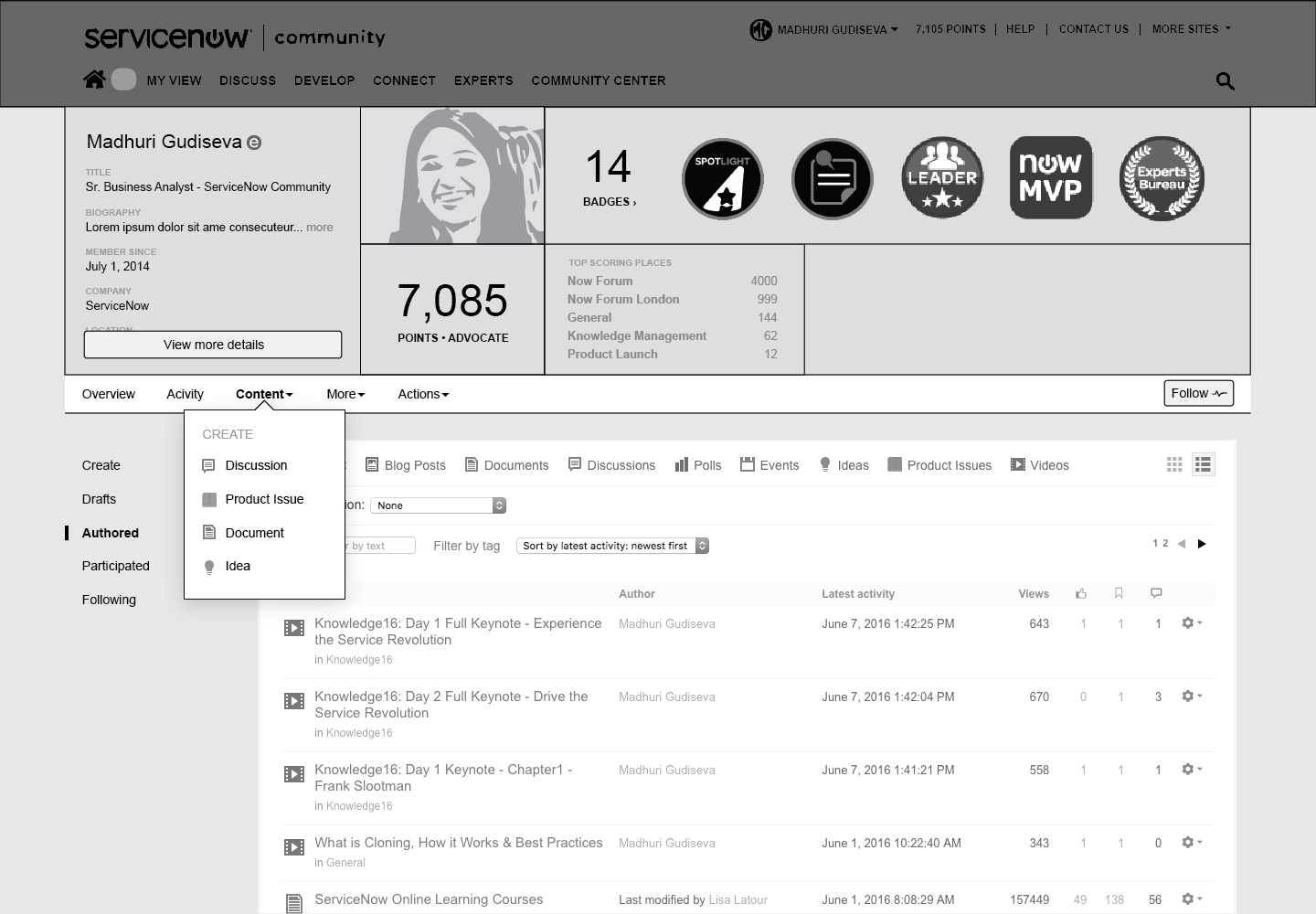Toggle the switch next to home icon
The image size is (1316, 914).
click(123, 80)
